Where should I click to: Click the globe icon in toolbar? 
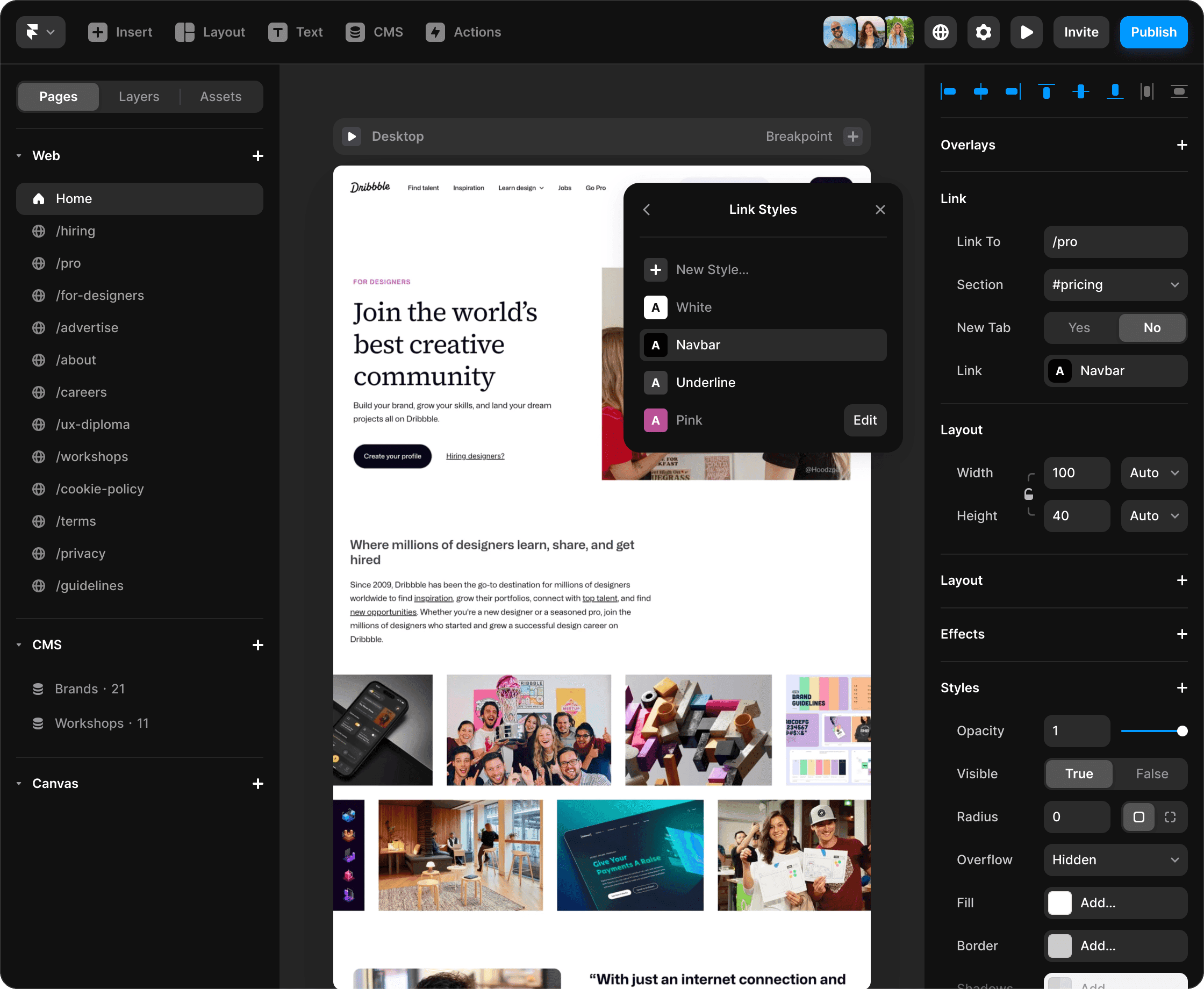point(940,32)
